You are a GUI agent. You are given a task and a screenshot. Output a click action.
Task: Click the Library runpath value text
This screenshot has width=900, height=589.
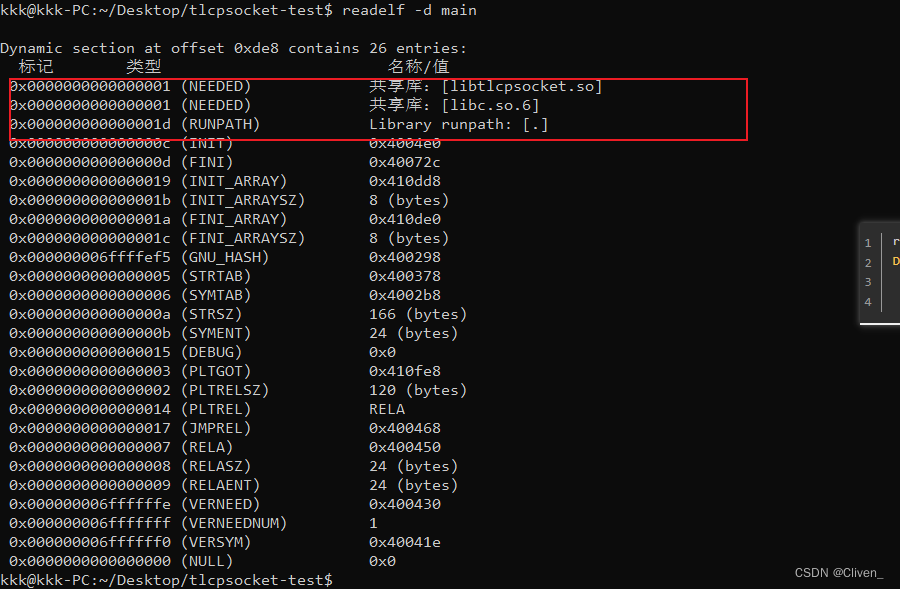pyautogui.click(x=459, y=124)
